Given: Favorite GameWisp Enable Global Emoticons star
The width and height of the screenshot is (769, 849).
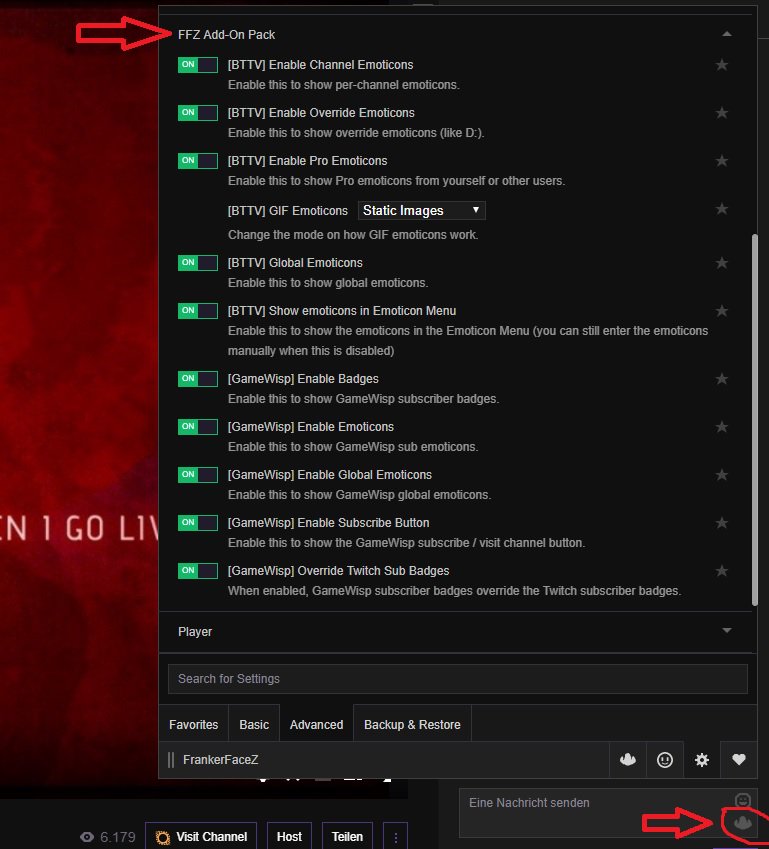Looking at the screenshot, I should point(721,475).
